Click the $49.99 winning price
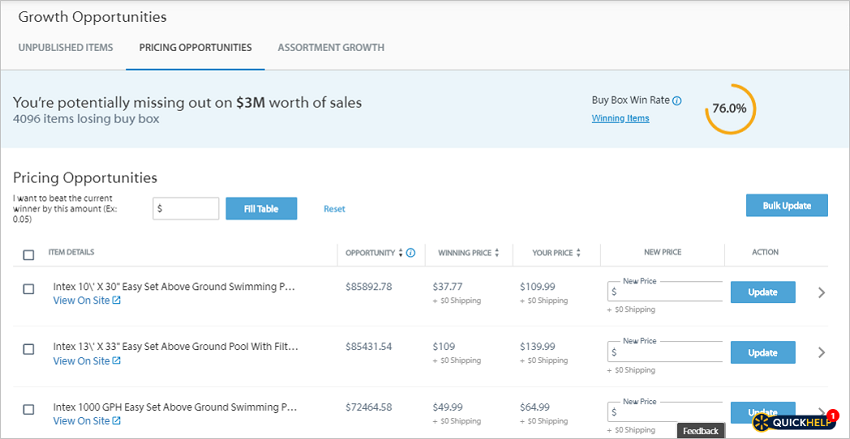 [448, 407]
